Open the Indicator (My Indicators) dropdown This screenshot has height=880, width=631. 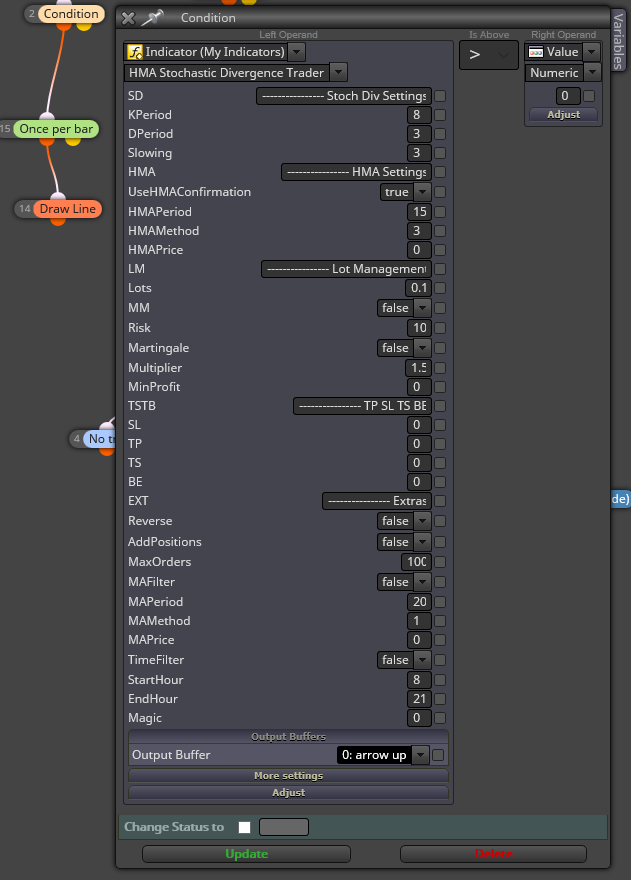[297, 52]
